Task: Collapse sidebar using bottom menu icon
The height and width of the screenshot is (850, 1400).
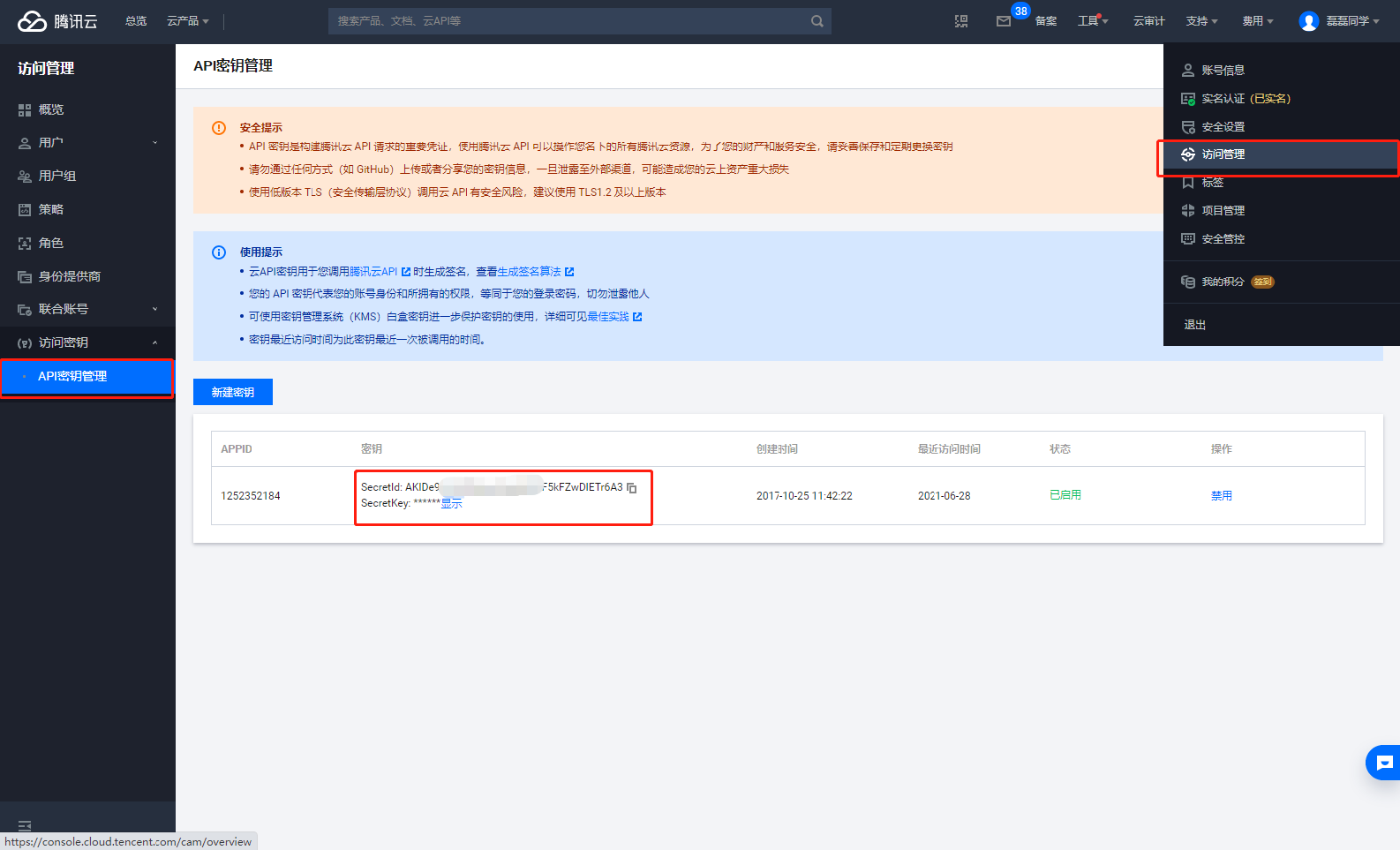Action: [25, 826]
